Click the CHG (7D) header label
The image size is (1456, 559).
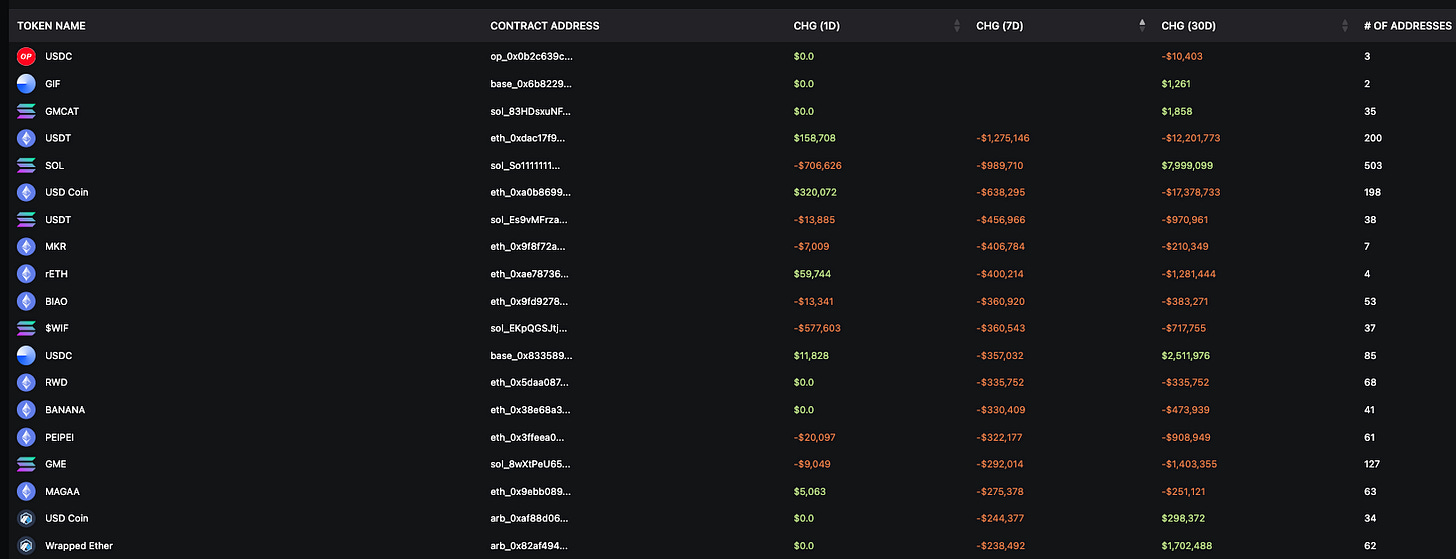pos(1000,26)
